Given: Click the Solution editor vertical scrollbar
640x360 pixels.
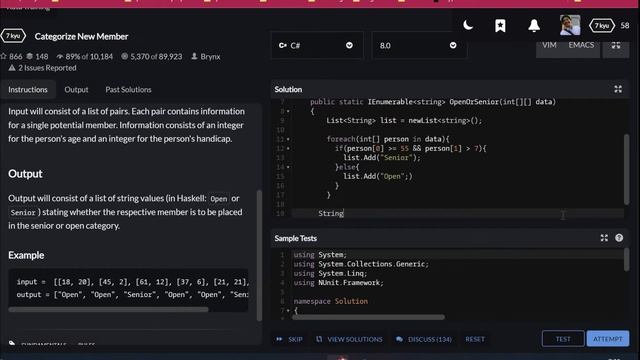Looking at the screenshot, I should pyautogui.click(x=627, y=169).
